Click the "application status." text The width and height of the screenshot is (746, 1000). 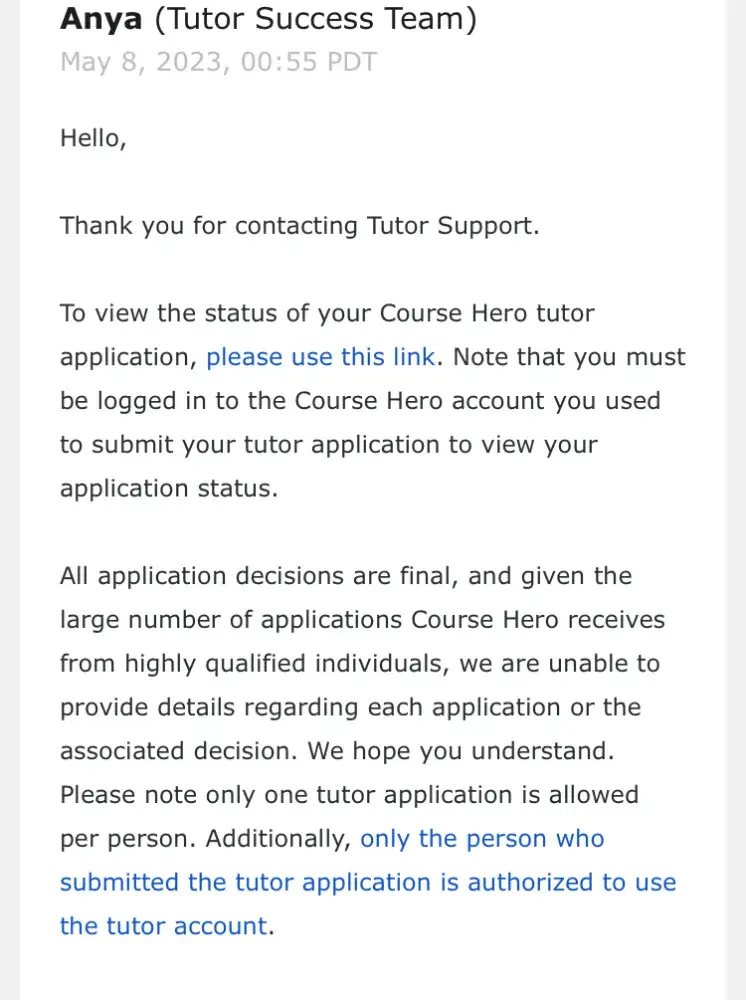point(168,489)
